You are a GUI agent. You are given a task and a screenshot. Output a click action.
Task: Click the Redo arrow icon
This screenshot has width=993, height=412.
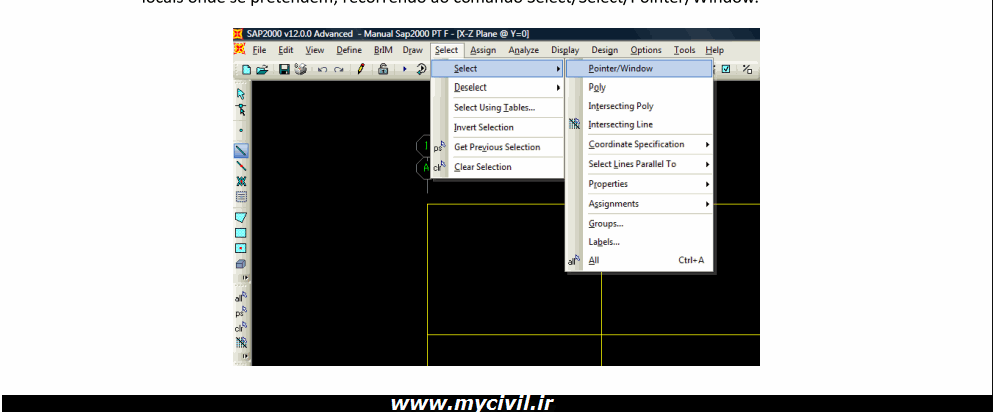pyautogui.click(x=339, y=70)
